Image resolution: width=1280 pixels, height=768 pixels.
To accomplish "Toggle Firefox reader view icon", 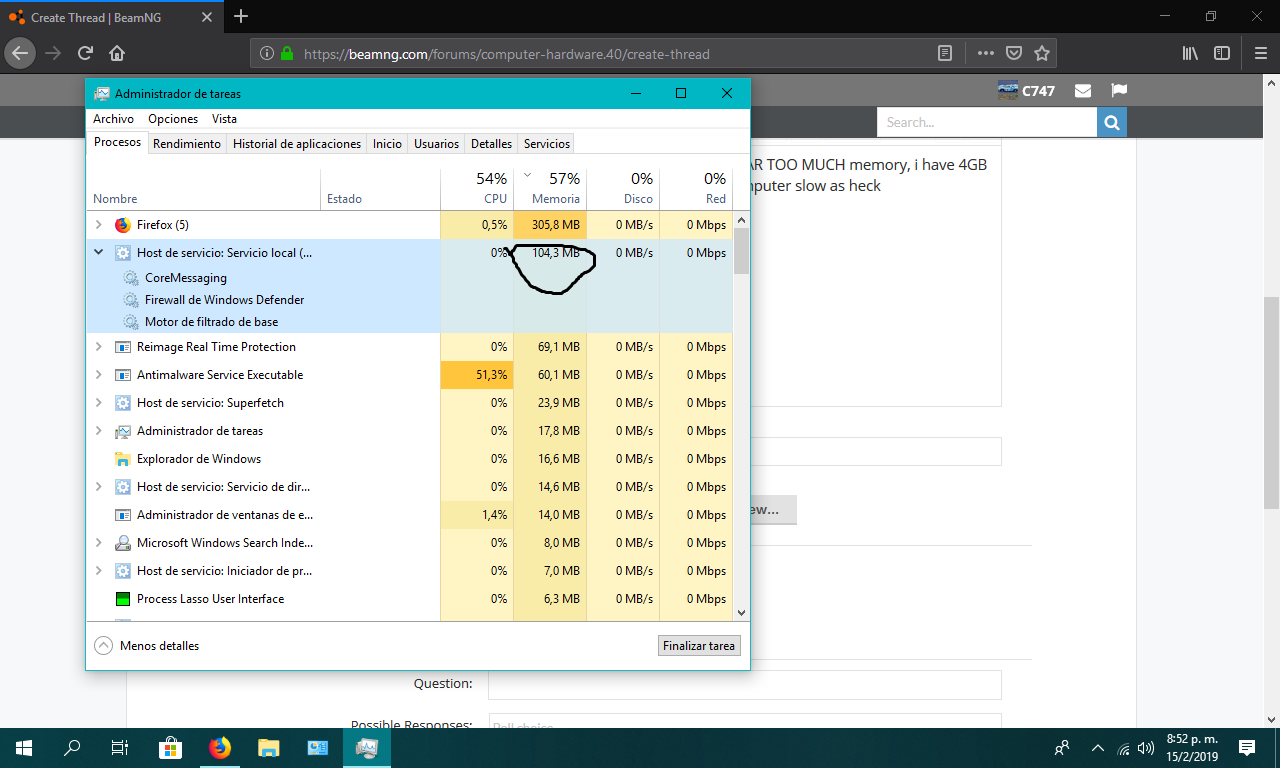I will point(945,53).
